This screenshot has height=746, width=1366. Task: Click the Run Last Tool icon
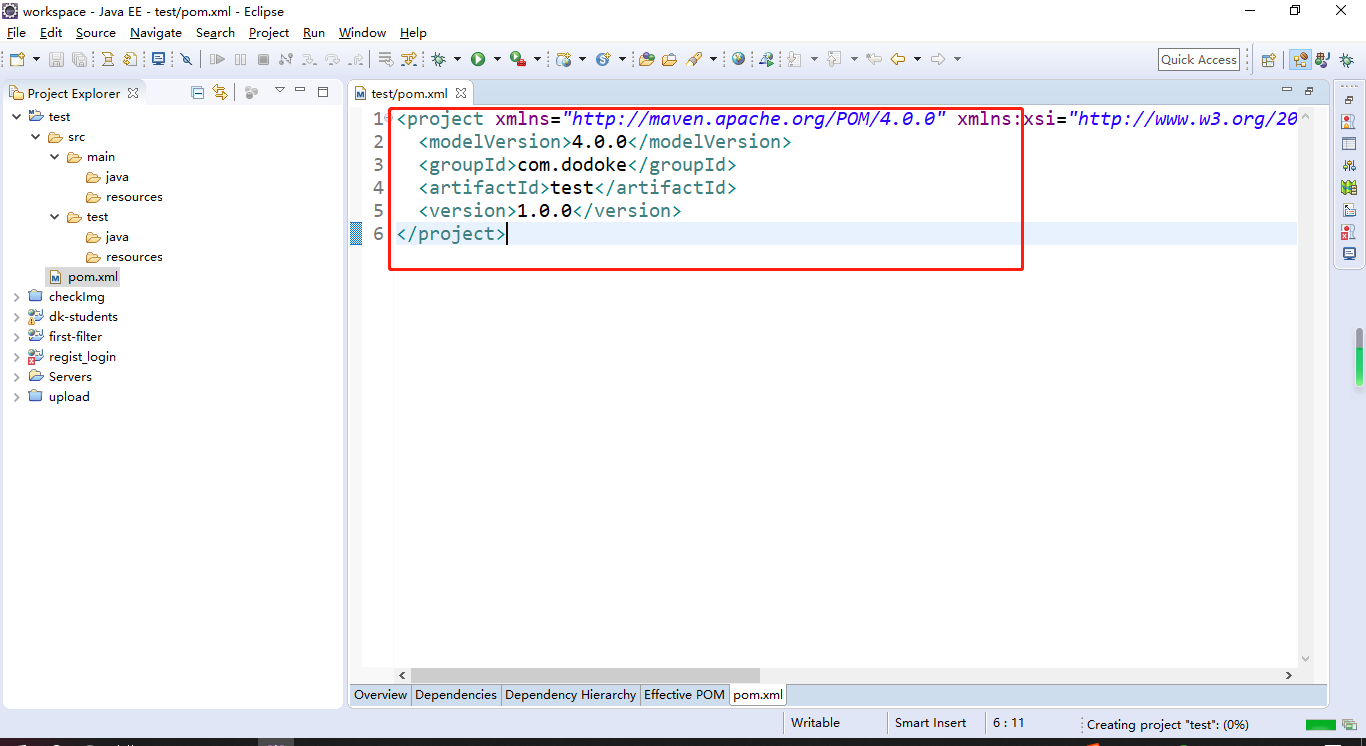coord(518,59)
